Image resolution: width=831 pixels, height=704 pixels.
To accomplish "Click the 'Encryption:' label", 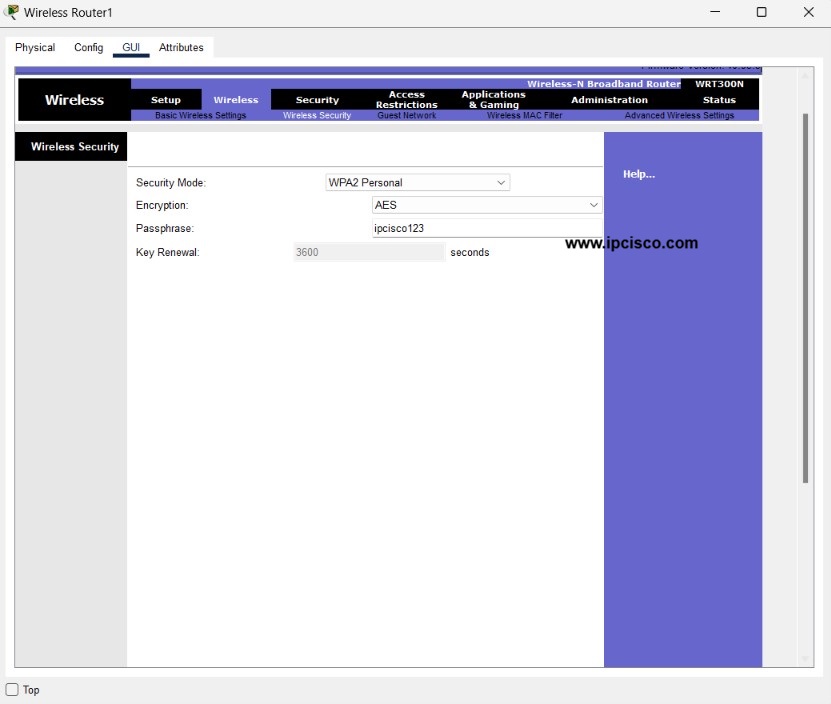I will click(162, 205).
